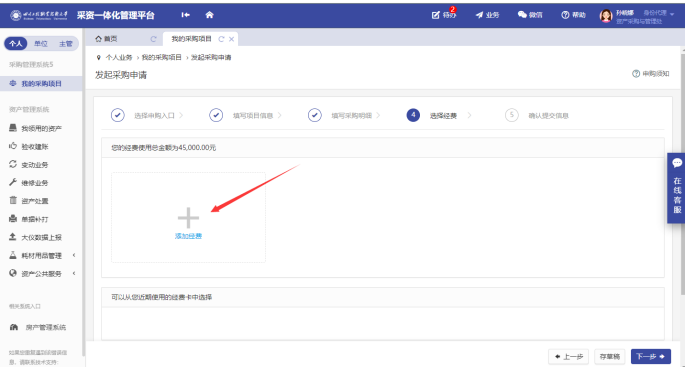
Task: Open the 待办 notifications icon
Action: point(435,15)
